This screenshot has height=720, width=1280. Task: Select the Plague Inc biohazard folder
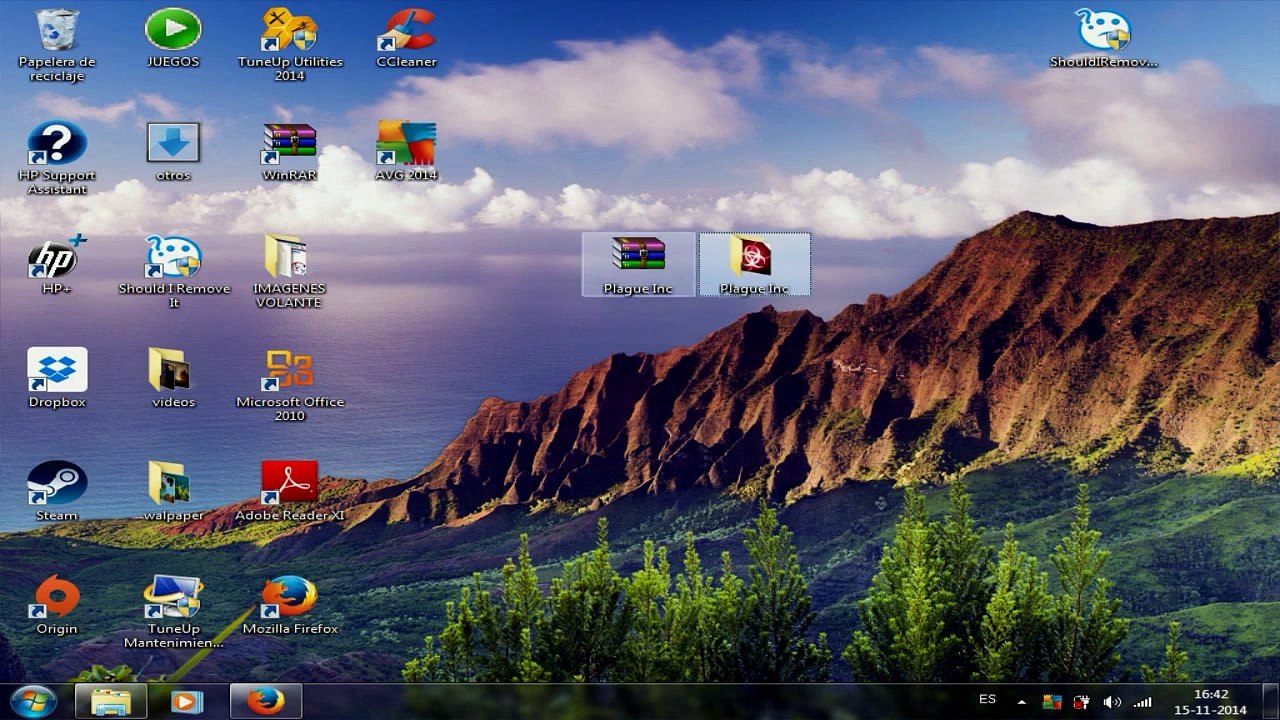754,265
